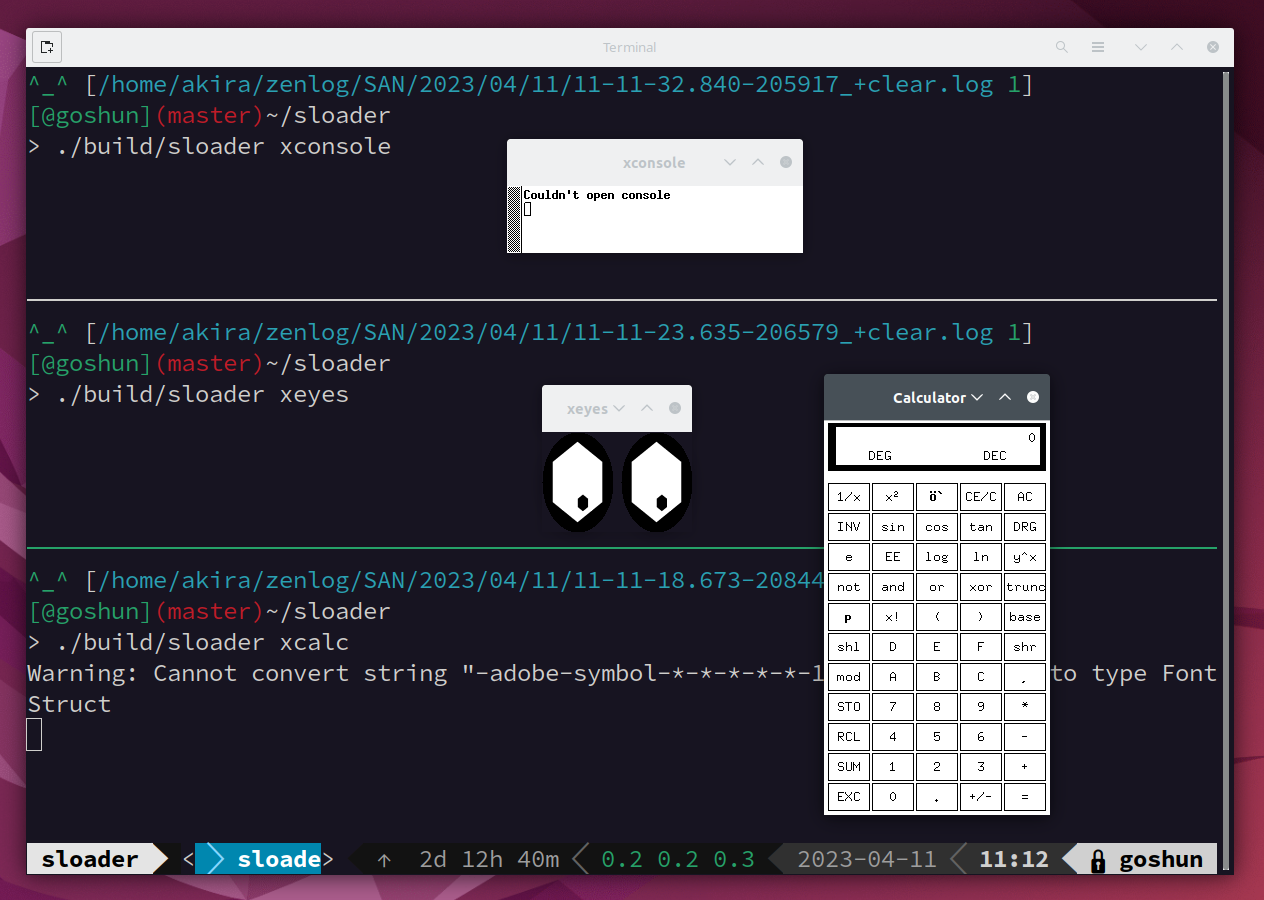Click the DEC indicator in calculator display
The width and height of the screenshot is (1264, 900).
point(995,456)
